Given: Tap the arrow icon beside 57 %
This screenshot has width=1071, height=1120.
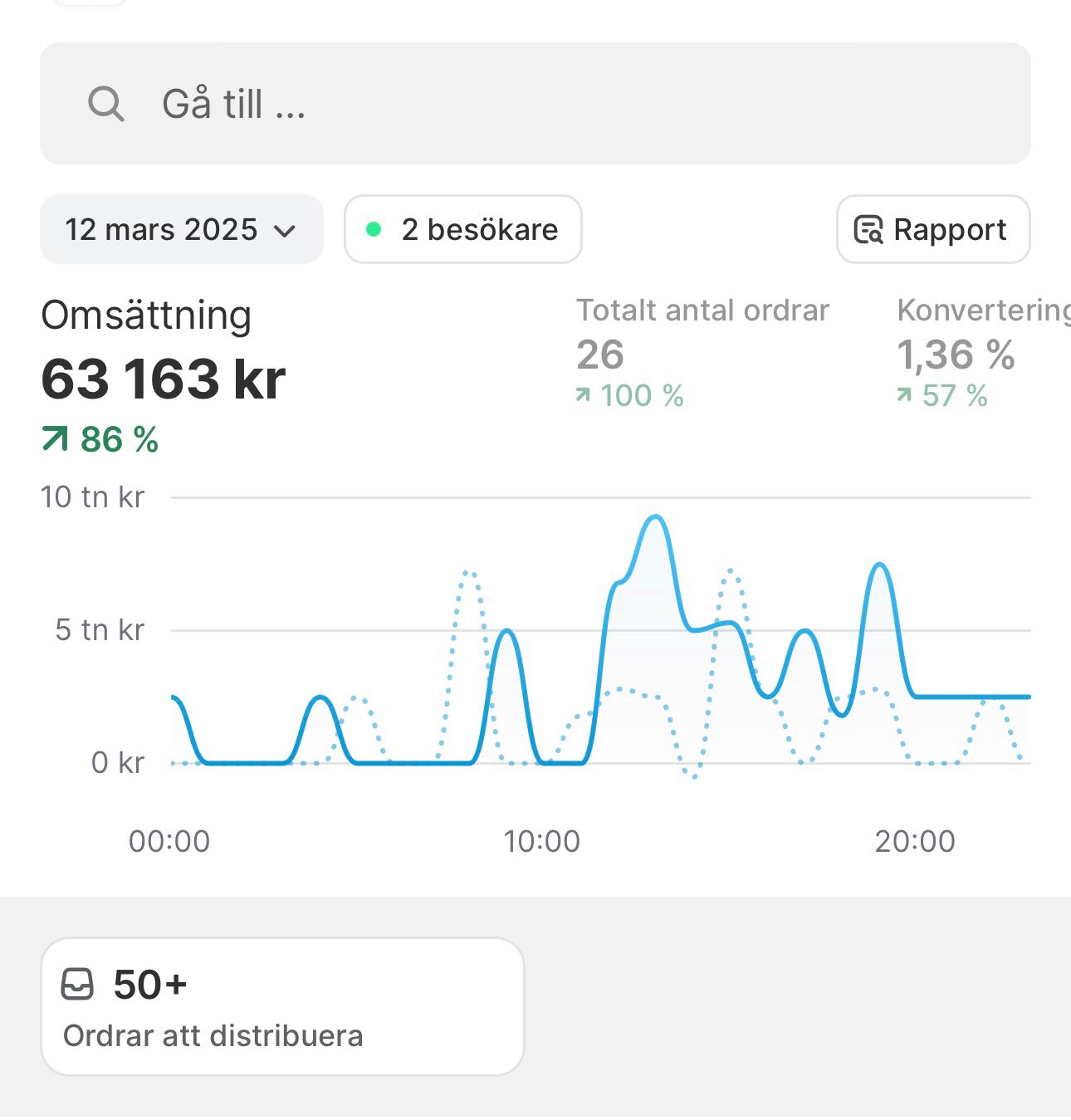Looking at the screenshot, I should click(x=904, y=396).
